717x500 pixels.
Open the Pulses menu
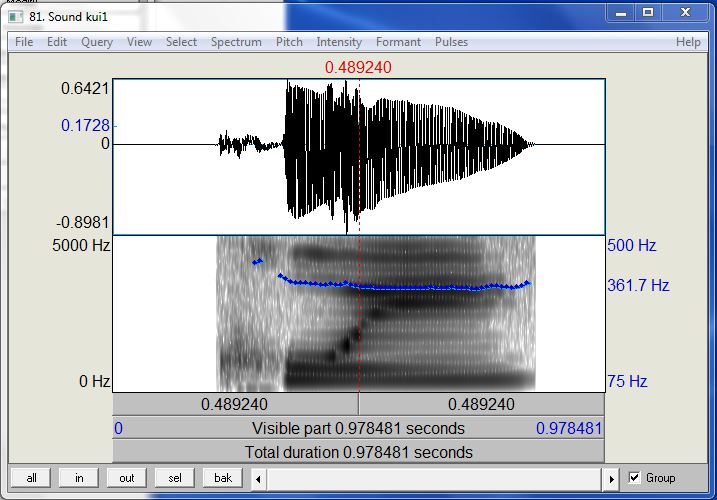coord(451,42)
